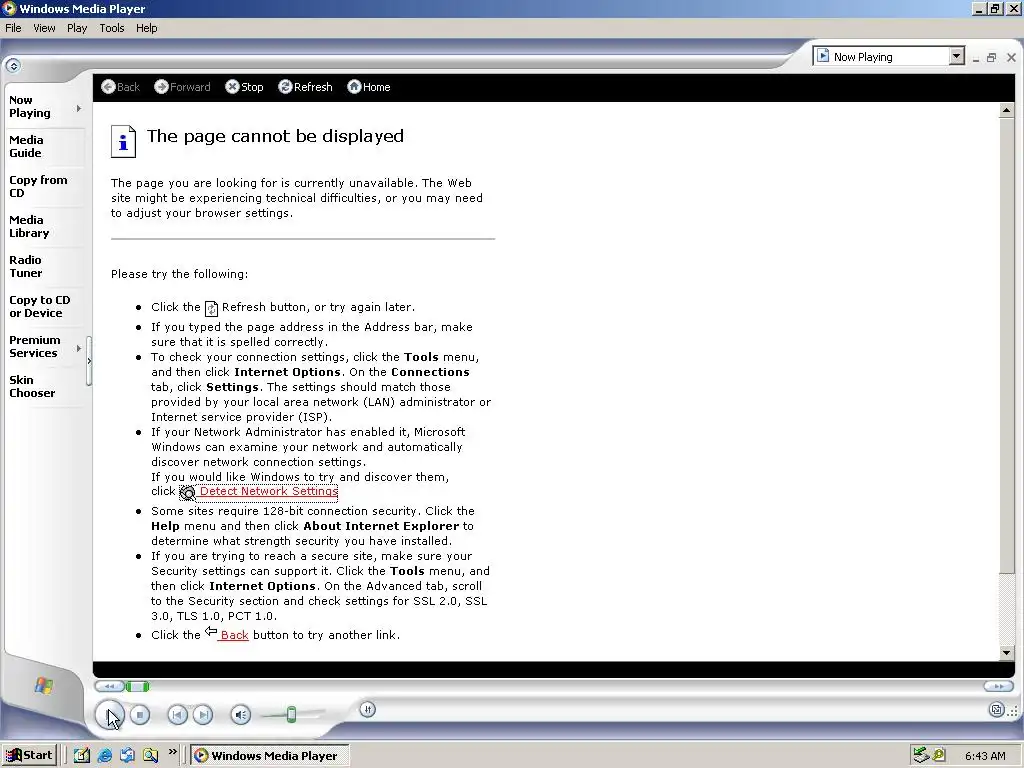
Task: Click the Show Desktop quick launch icon
Action: tap(82, 755)
